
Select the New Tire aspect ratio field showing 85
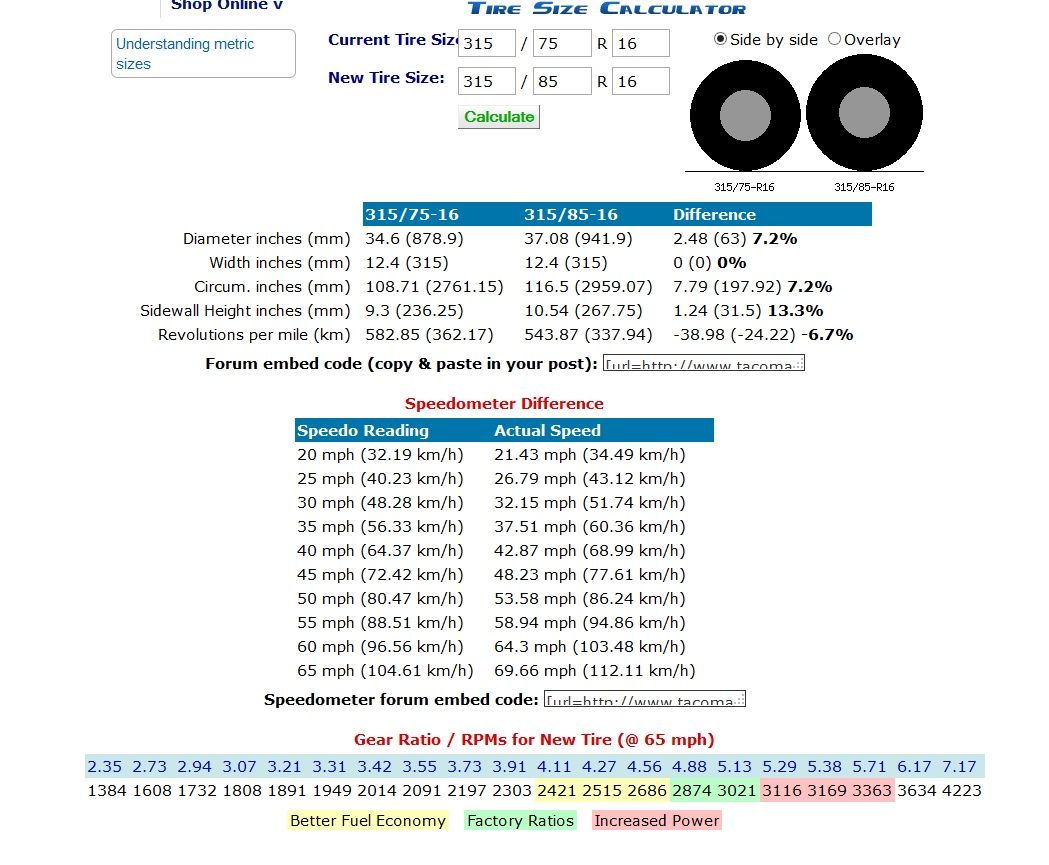[x=562, y=81]
